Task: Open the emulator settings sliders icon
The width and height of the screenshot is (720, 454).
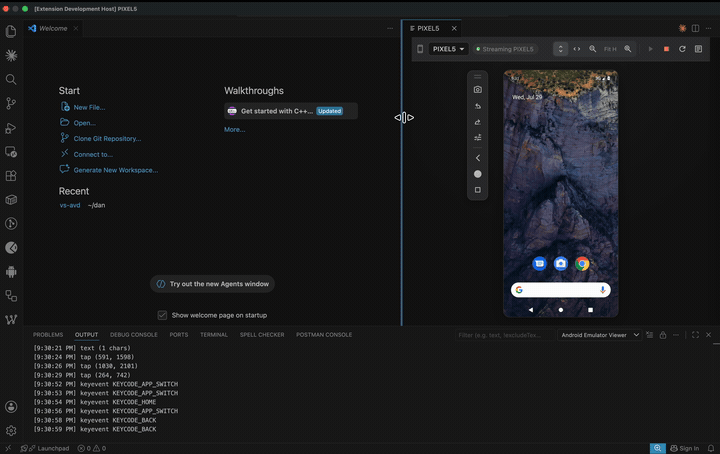Action: tap(478, 137)
